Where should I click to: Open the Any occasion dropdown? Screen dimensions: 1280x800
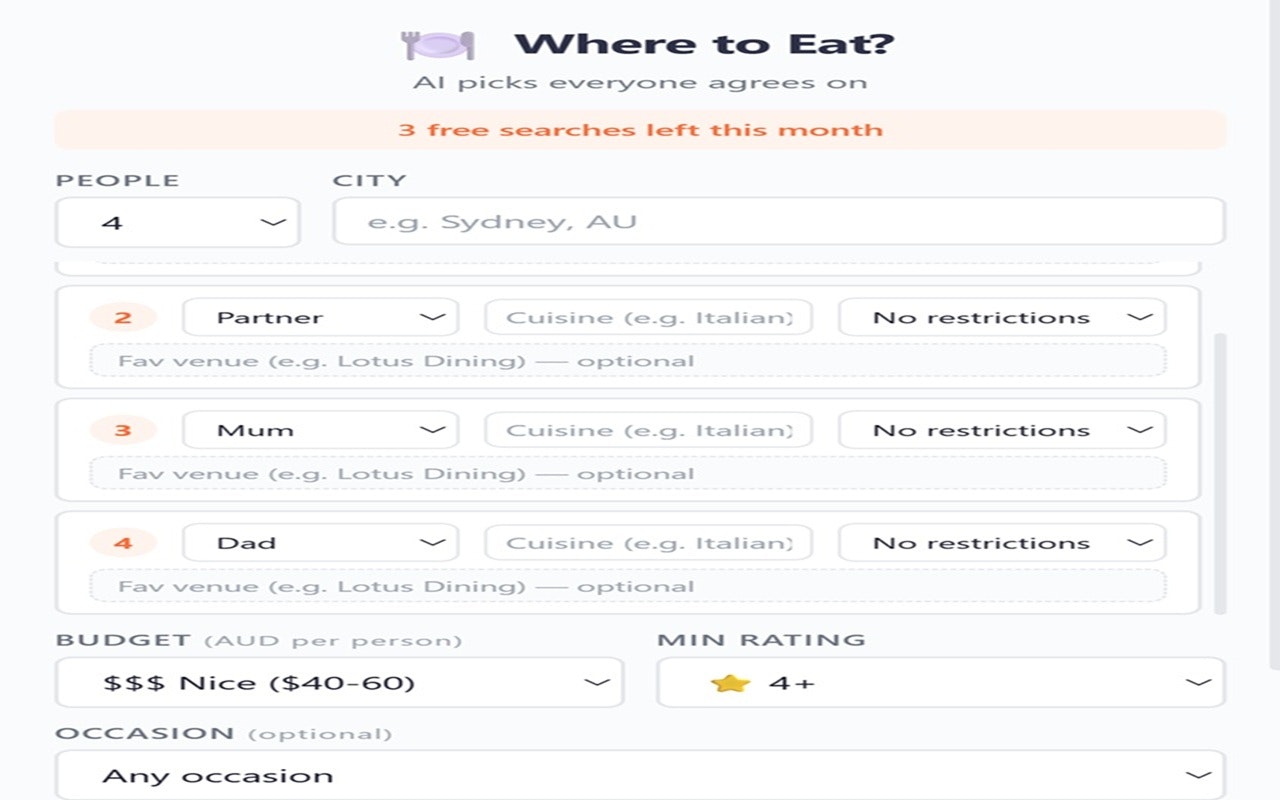click(x=640, y=774)
